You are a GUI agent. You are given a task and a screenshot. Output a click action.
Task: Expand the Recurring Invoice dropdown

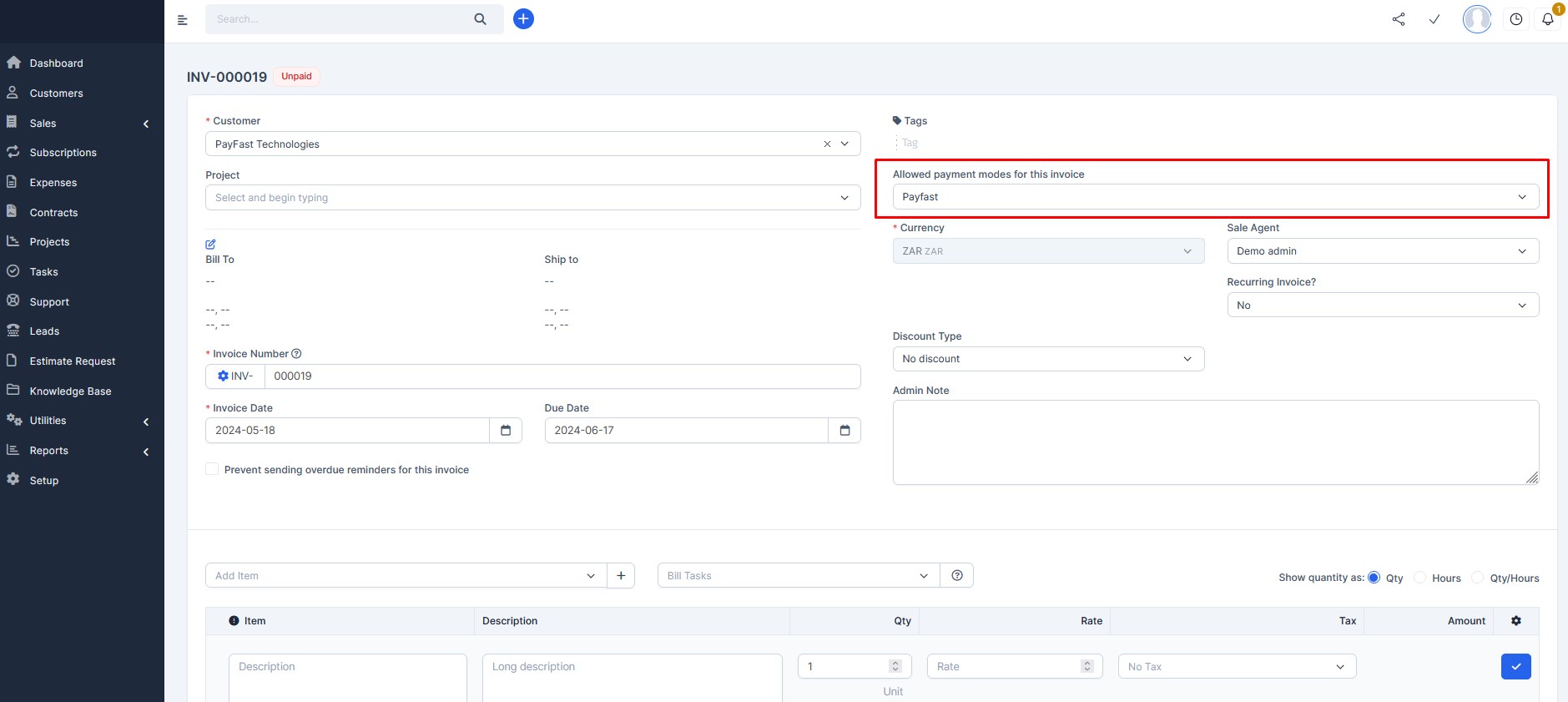pos(1383,306)
